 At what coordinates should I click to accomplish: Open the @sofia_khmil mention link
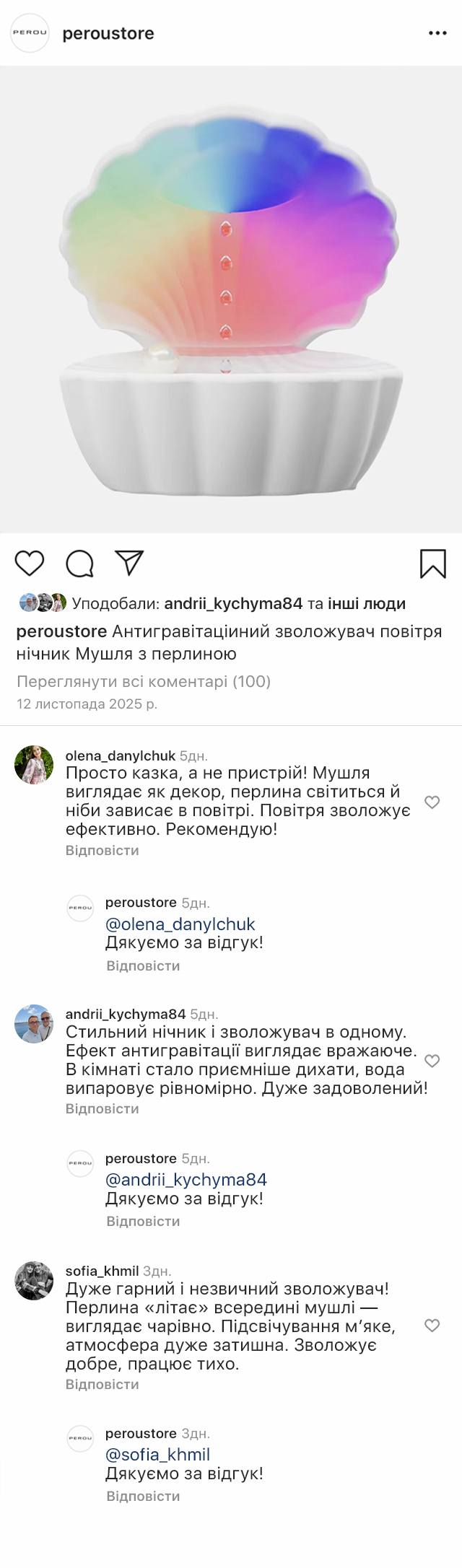tap(157, 1455)
